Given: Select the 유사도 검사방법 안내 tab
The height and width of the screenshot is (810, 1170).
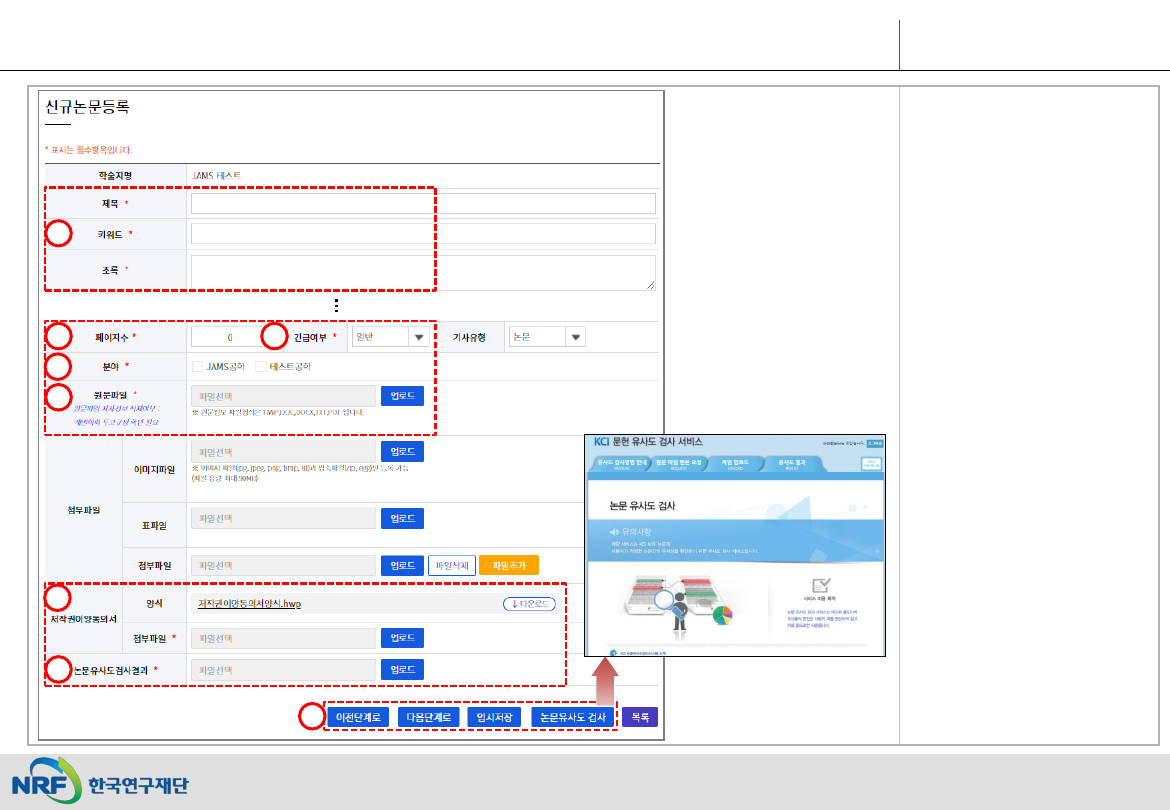Looking at the screenshot, I should coord(622,464).
